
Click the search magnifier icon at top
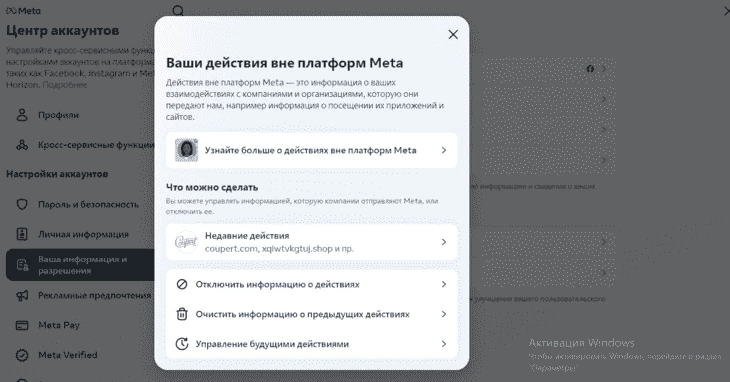(178, 11)
